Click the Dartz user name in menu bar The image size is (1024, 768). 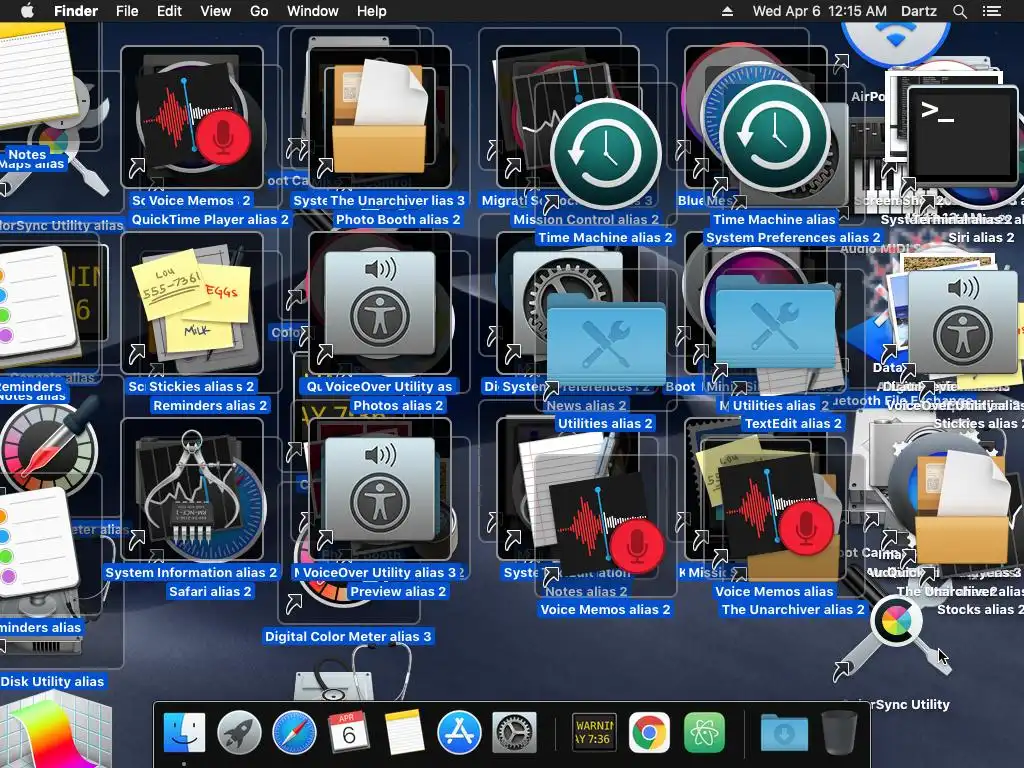919,11
